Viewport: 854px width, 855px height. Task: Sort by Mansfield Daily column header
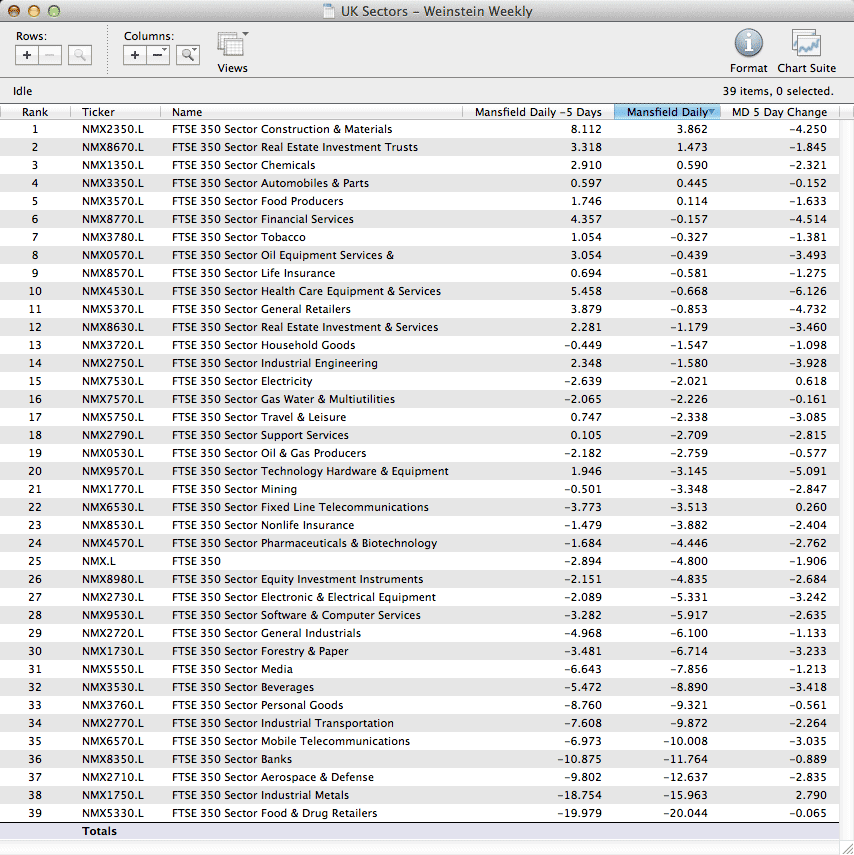click(x=666, y=112)
